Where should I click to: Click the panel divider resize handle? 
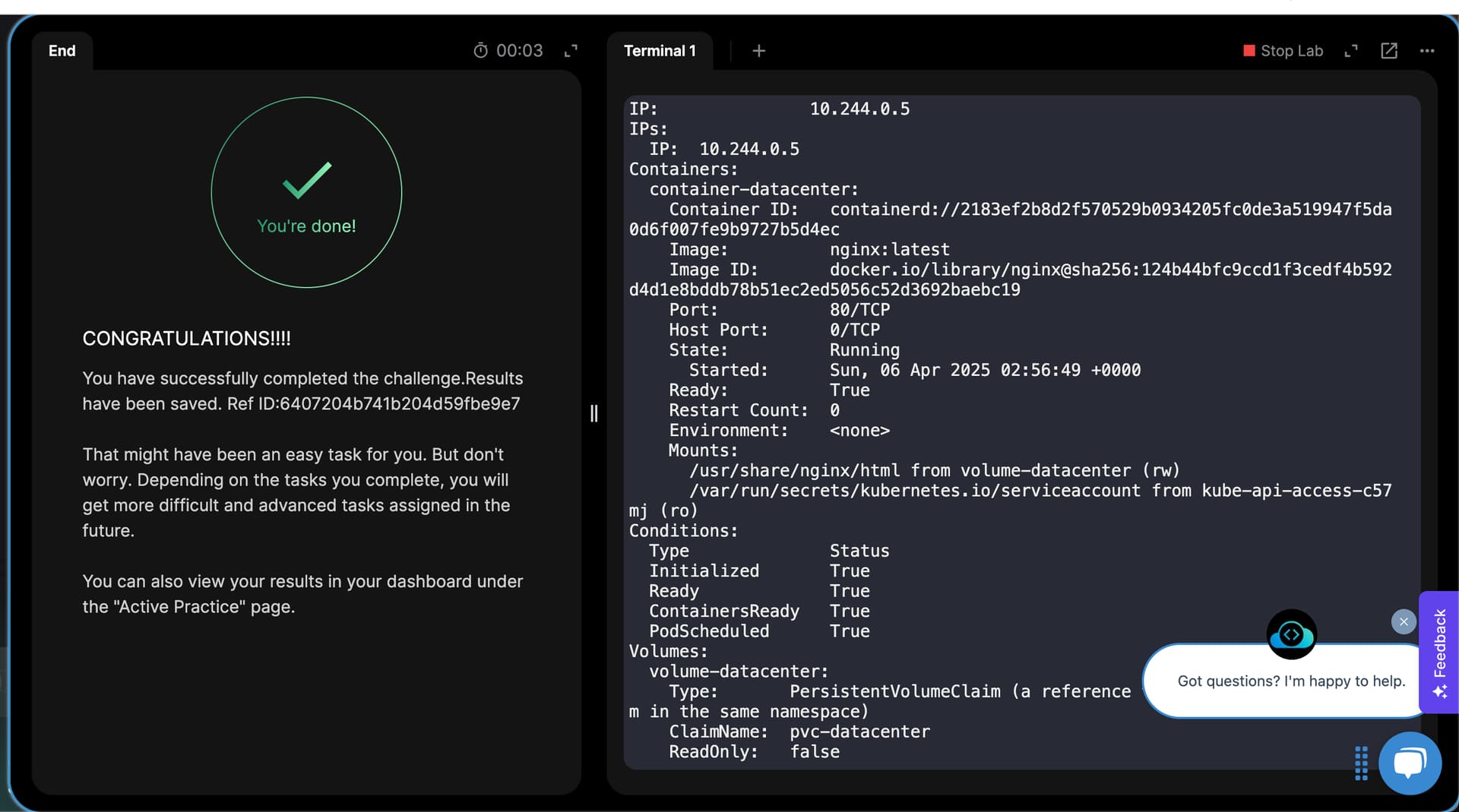[594, 413]
